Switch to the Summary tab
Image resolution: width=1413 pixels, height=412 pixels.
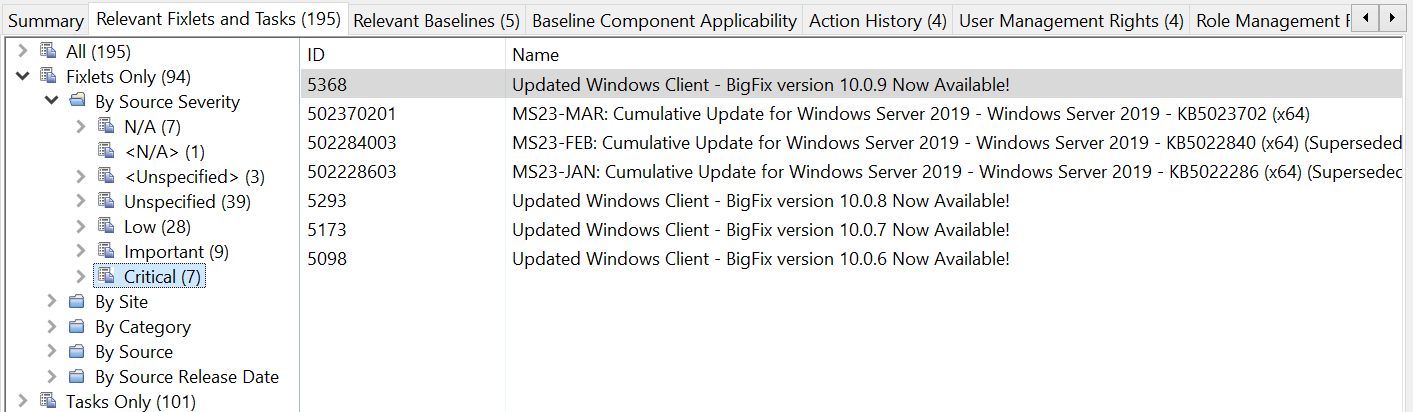pos(45,20)
